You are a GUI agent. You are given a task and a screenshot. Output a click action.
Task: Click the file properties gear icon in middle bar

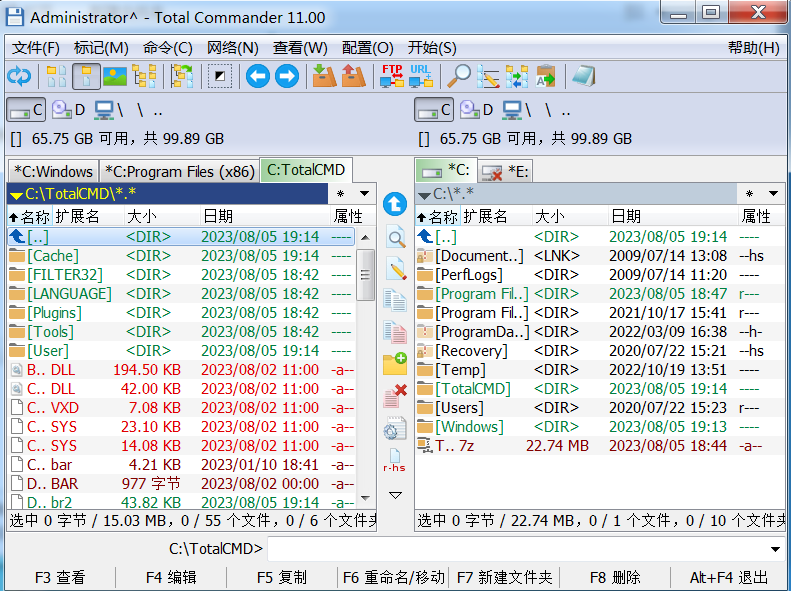click(395, 428)
